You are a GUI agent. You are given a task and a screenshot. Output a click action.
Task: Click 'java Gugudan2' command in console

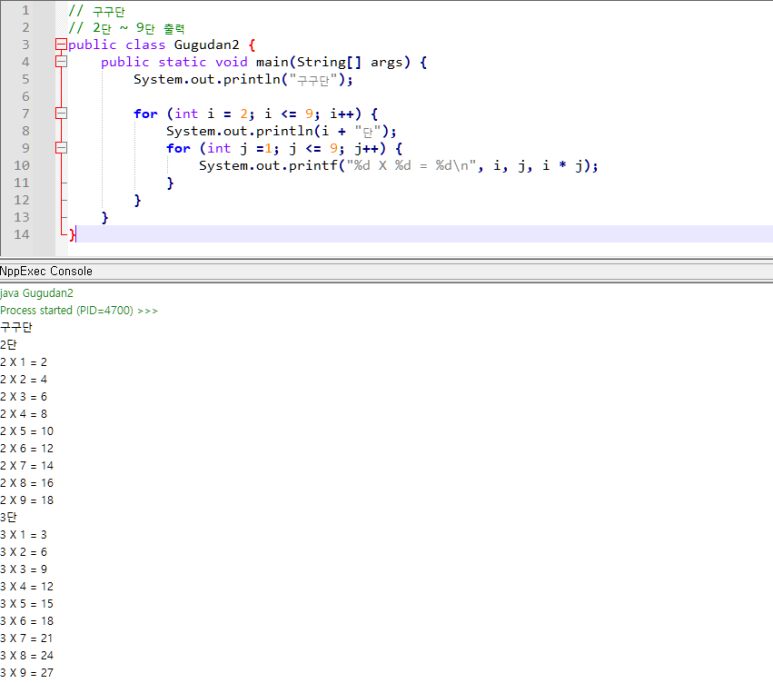(36, 293)
